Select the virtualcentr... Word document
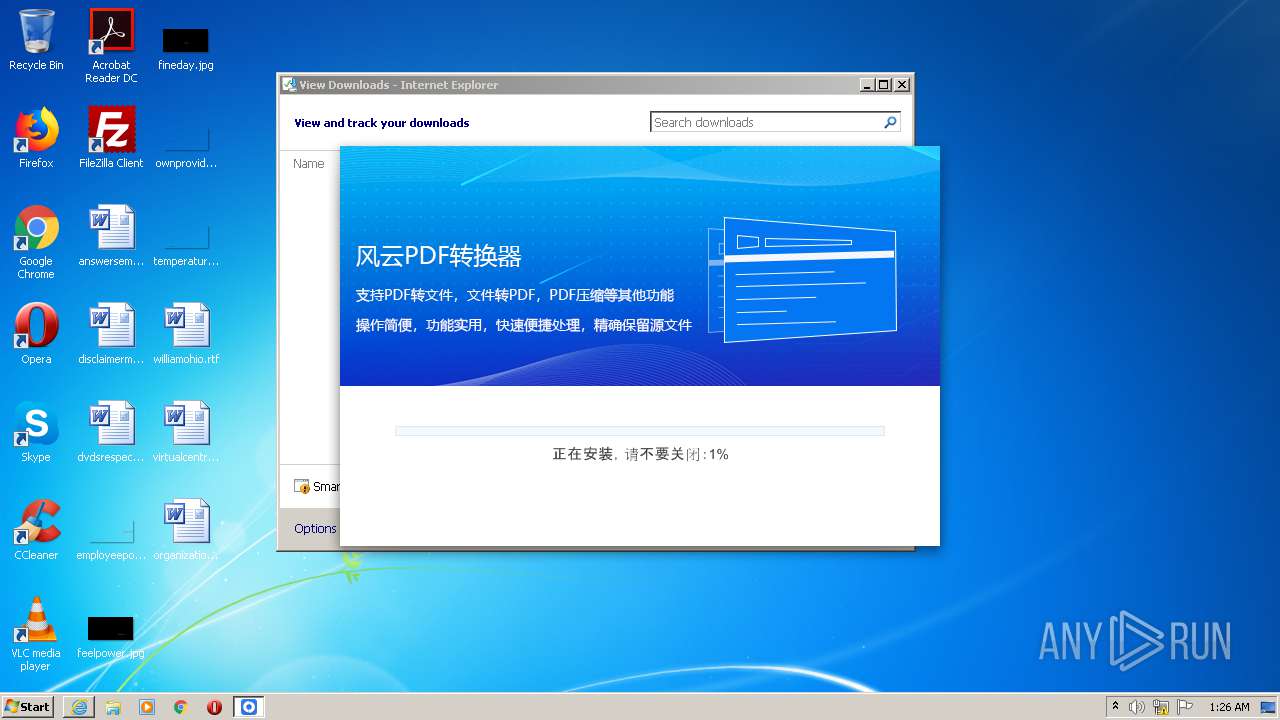Image resolution: width=1280 pixels, height=720 pixels. pyautogui.click(x=186, y=432)
